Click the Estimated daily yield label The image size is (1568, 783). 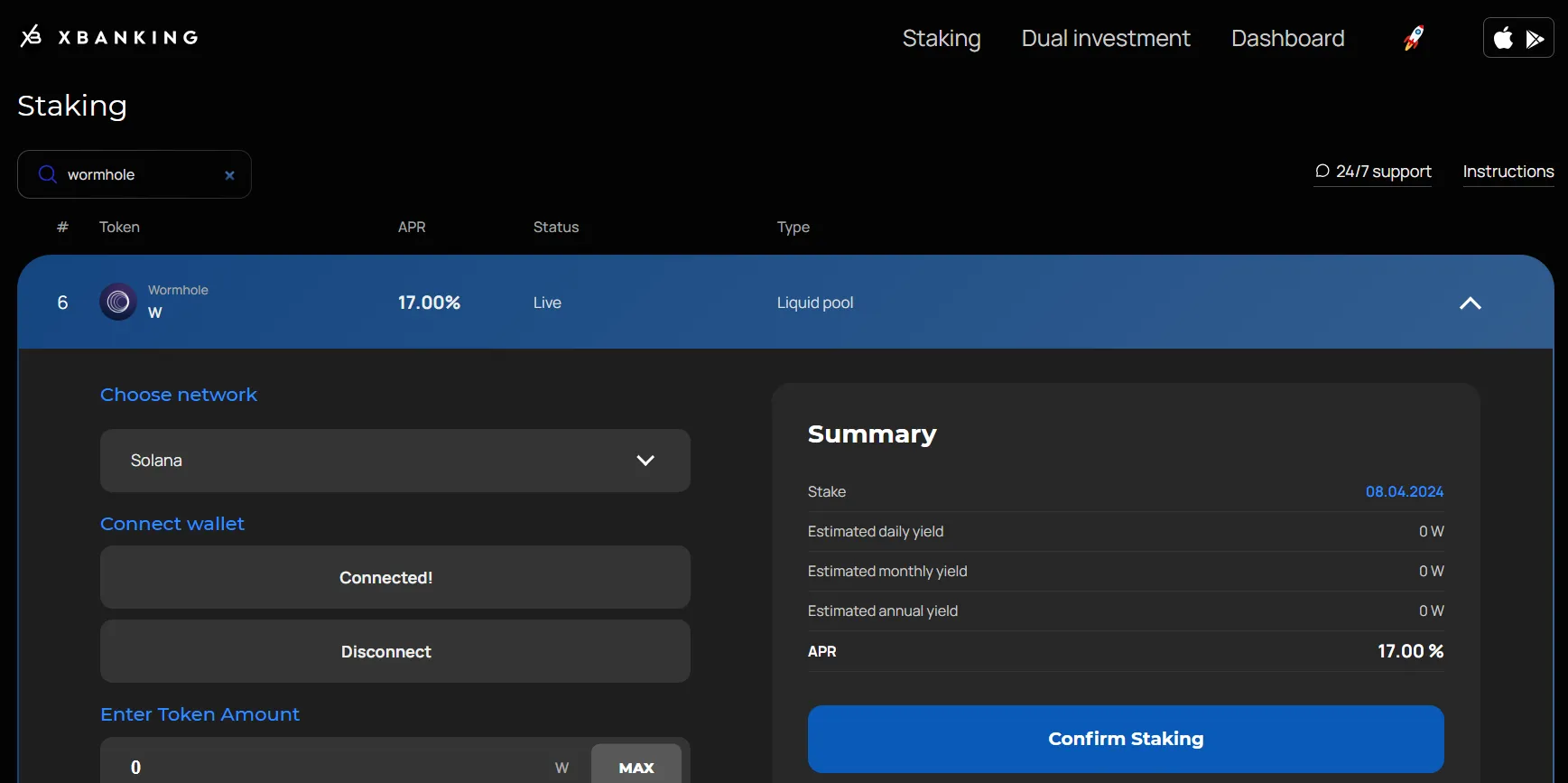click(876, 532)
